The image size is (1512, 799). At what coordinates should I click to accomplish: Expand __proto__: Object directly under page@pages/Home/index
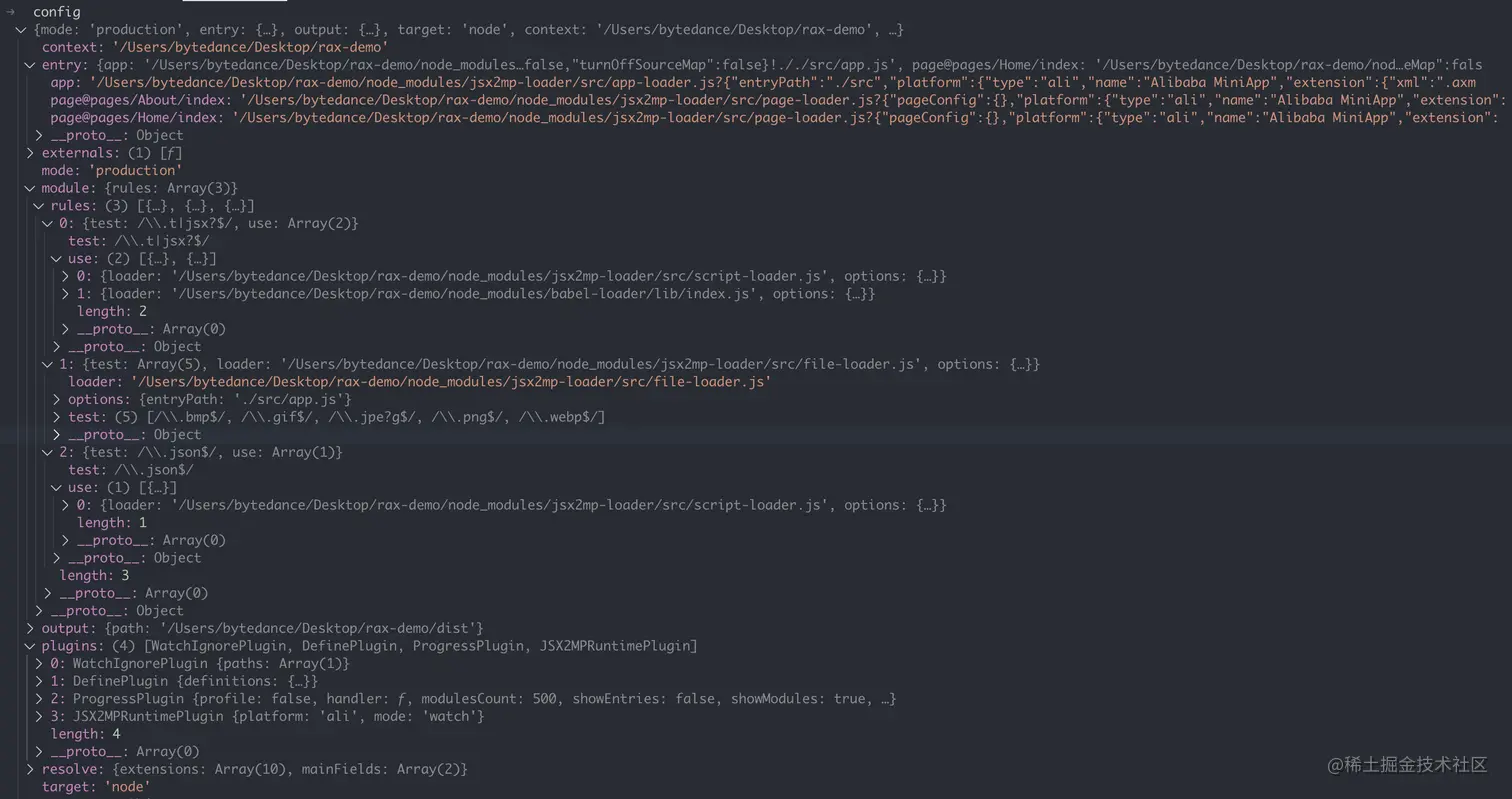pyautogui.click(x=39, y=135)
